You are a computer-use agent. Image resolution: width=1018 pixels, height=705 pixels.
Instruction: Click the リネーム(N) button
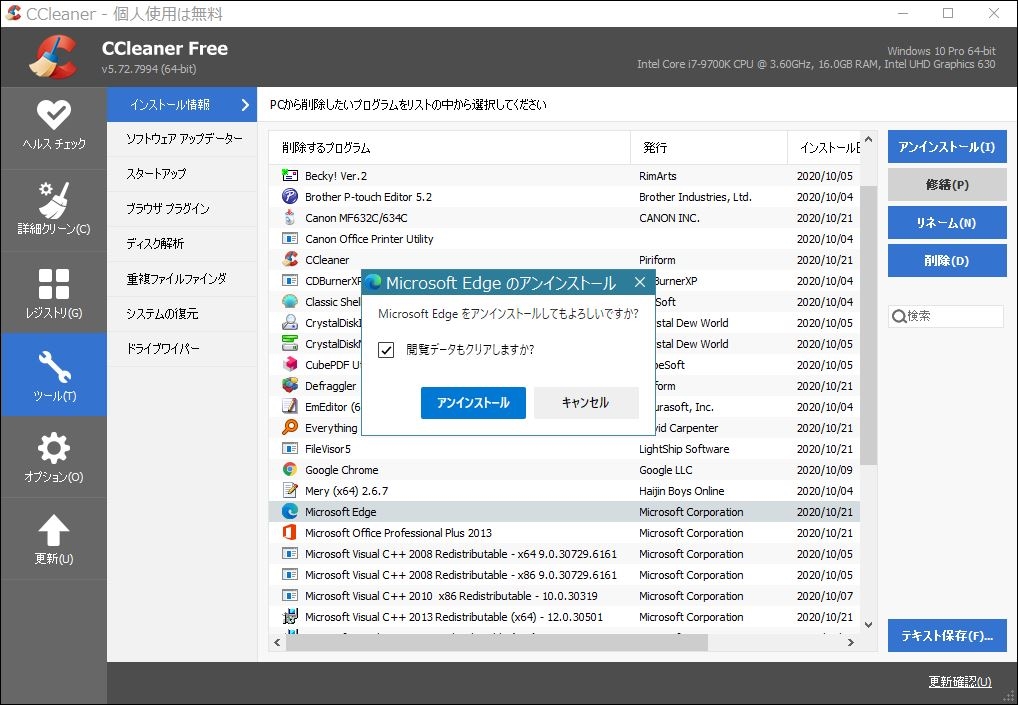click(x=947, y=223)
